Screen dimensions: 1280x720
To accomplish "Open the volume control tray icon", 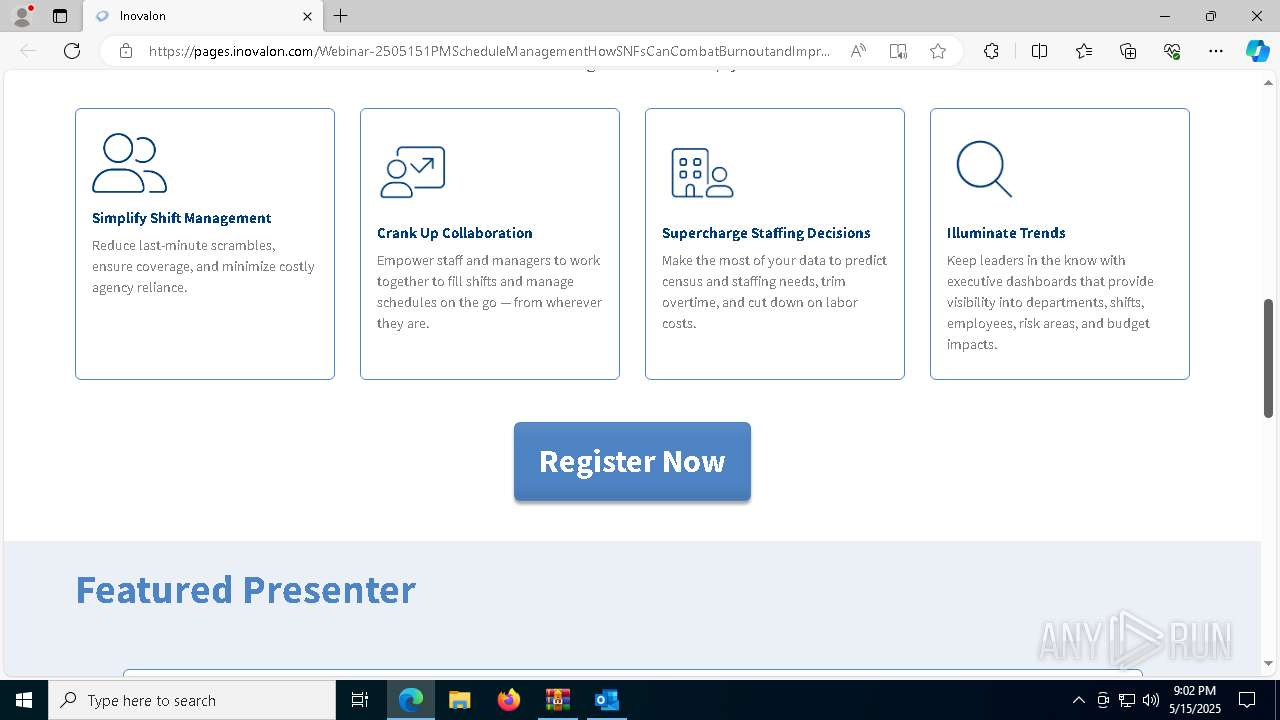I will pyautogui.click(x=1151, y=700).
